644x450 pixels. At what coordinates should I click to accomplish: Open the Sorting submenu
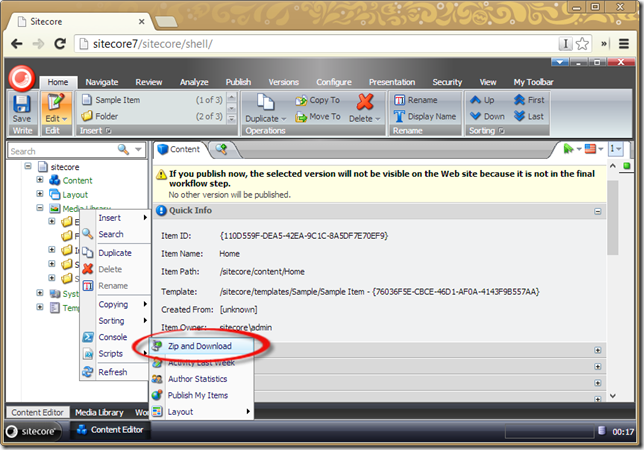click(115, 321)
